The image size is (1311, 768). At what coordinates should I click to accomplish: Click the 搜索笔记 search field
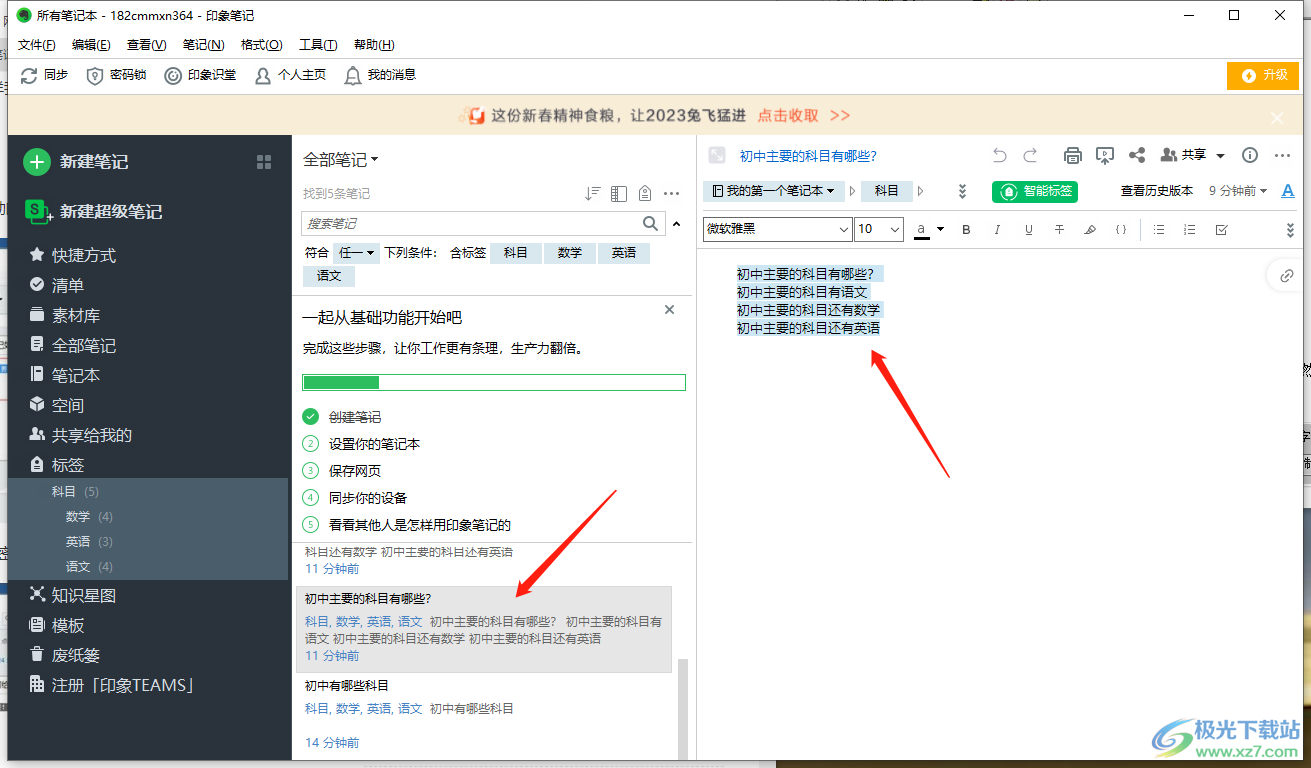tap(470, 223)
